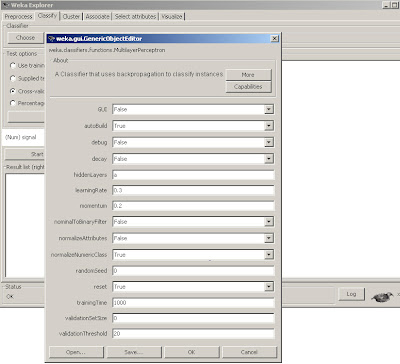This screenshot has height=364, width=400.
Task: Open the debug dropdown
Action: (269, 142)
